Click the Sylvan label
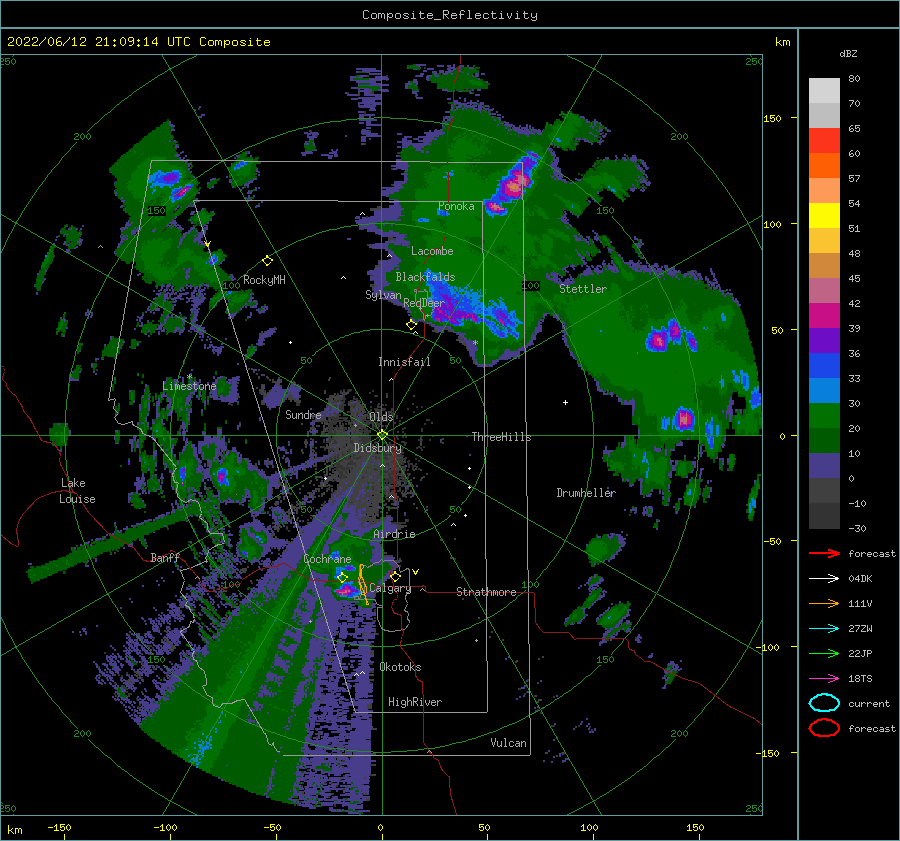 (x=383, y=294)
